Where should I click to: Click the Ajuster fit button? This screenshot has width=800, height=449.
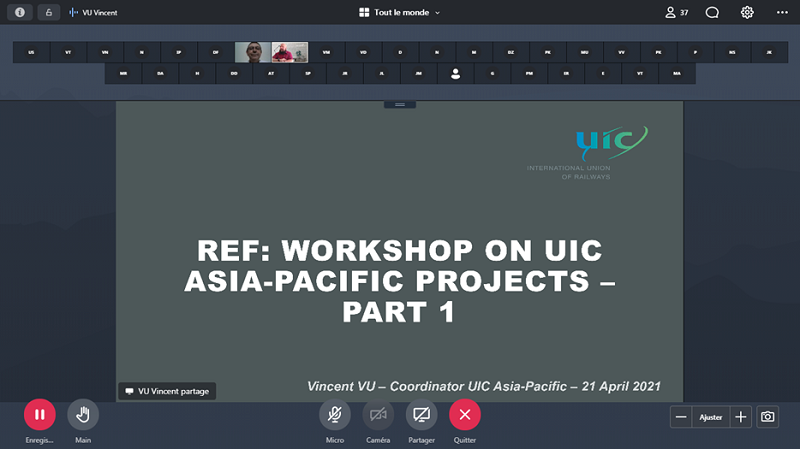[711, 417]
